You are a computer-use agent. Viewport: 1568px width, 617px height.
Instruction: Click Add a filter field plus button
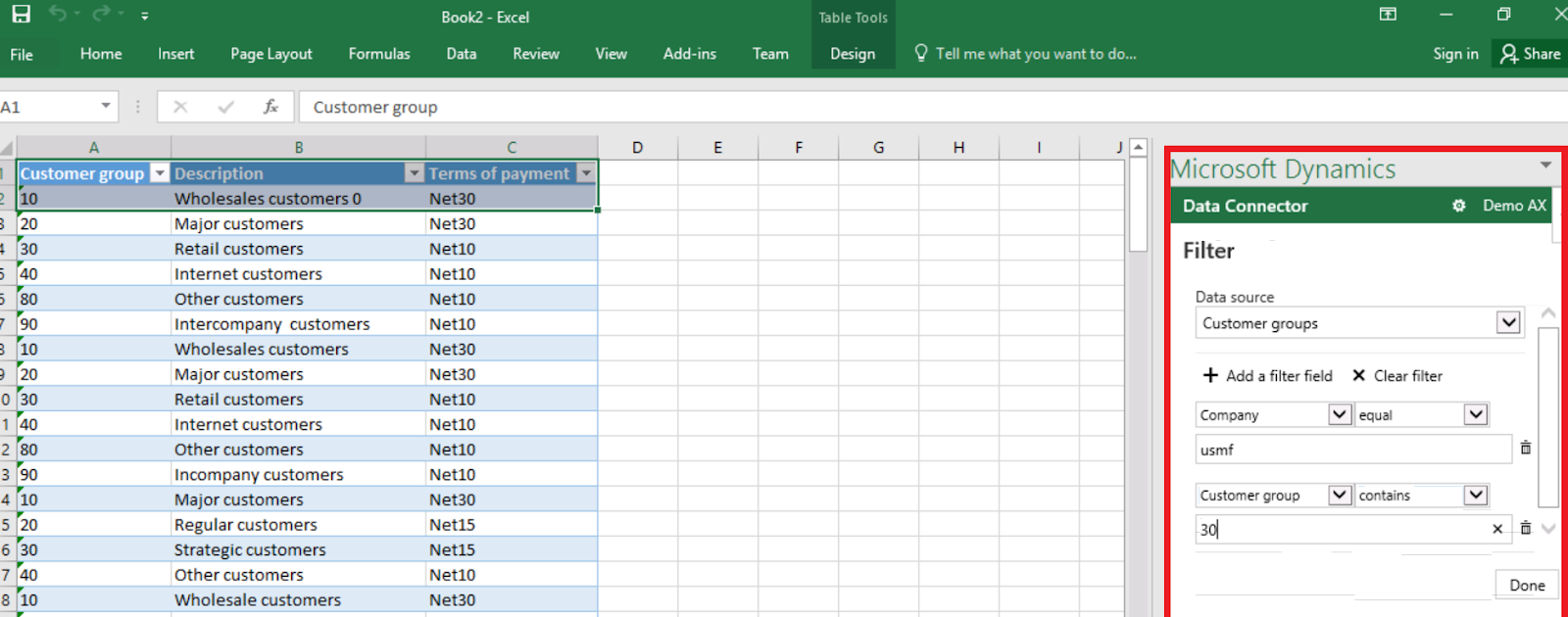(1267, 376)
